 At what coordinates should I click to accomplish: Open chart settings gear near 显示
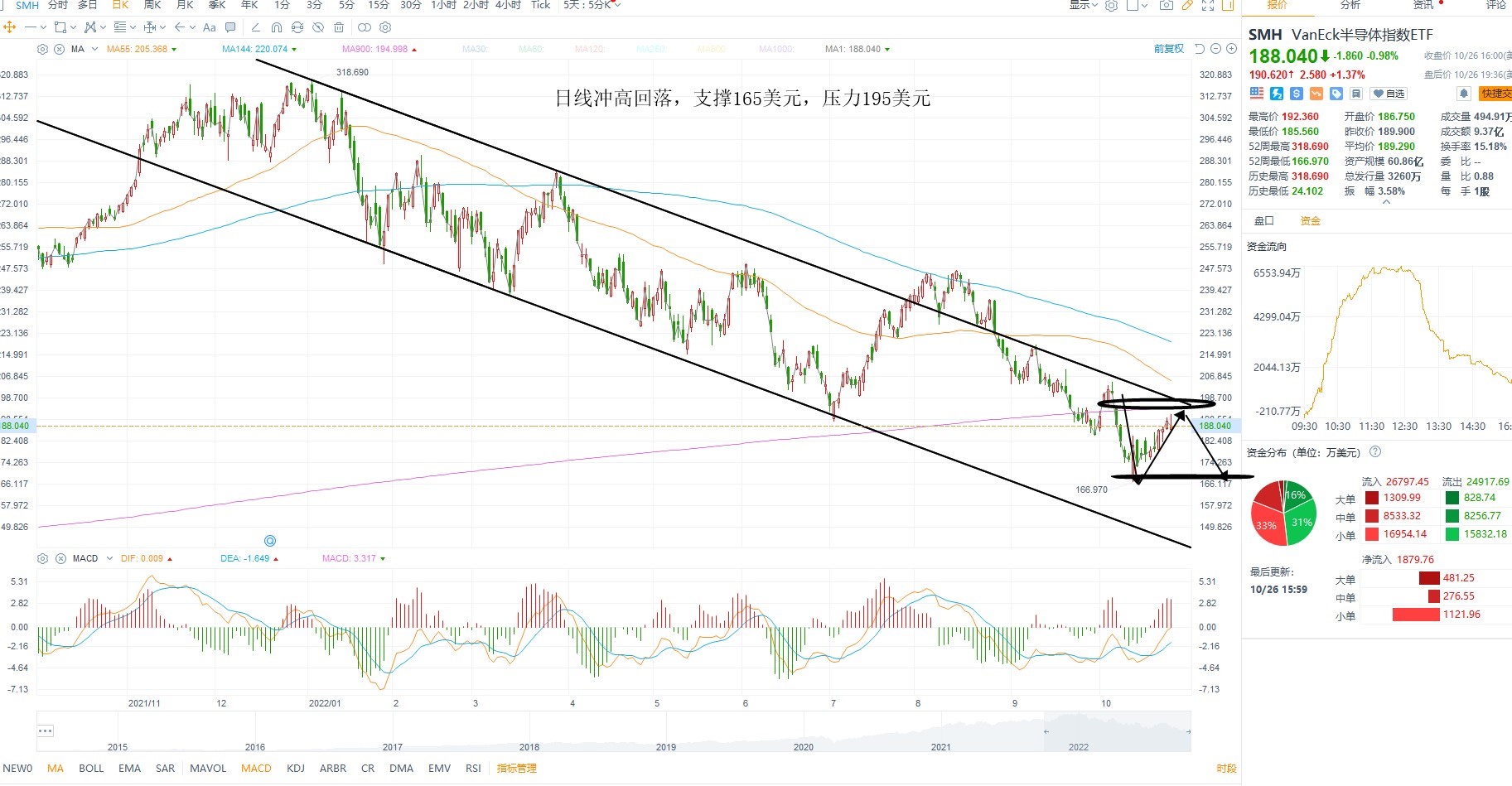point(1111,5)
